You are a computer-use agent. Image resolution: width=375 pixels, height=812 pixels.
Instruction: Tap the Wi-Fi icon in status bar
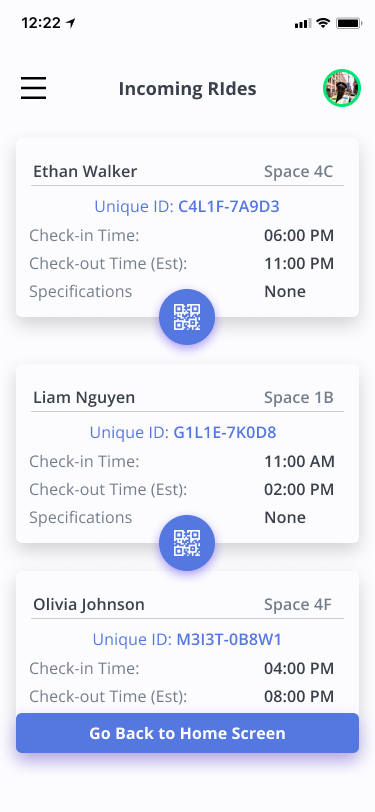pyautogui.click(x=323, y=23)
